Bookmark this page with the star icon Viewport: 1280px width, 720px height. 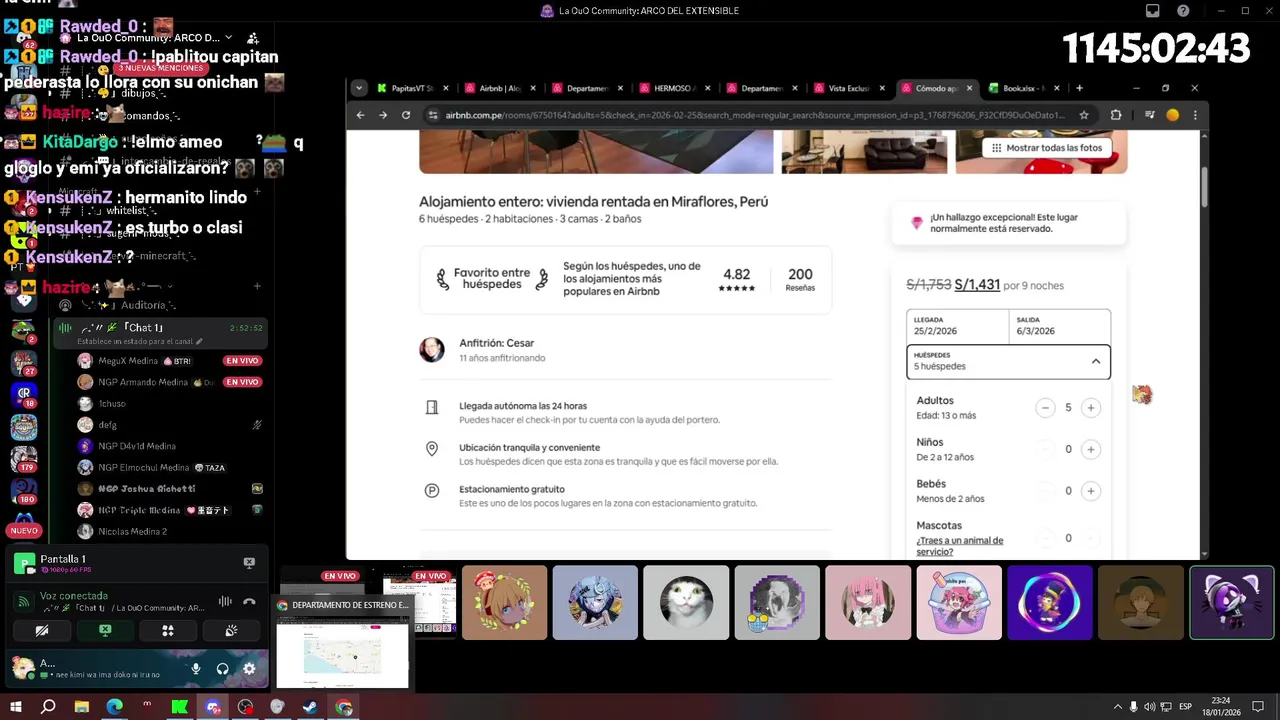click(x=1084, y=115)
